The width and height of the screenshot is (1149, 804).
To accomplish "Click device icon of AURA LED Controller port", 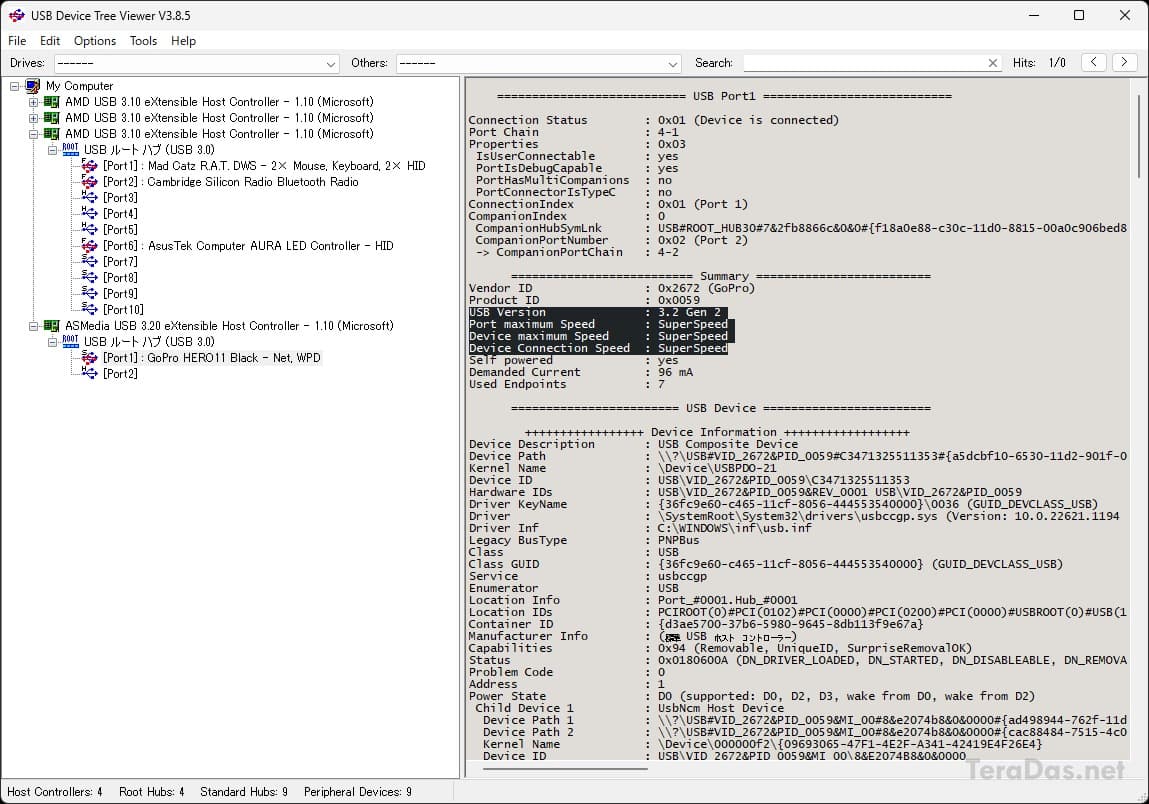I will point(89,246).
